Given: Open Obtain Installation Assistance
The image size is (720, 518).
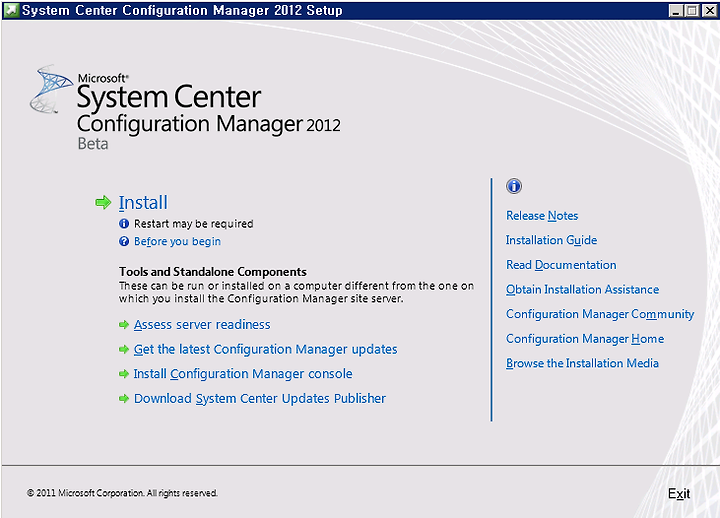Looking at the screenshot, I should point(582,290).
